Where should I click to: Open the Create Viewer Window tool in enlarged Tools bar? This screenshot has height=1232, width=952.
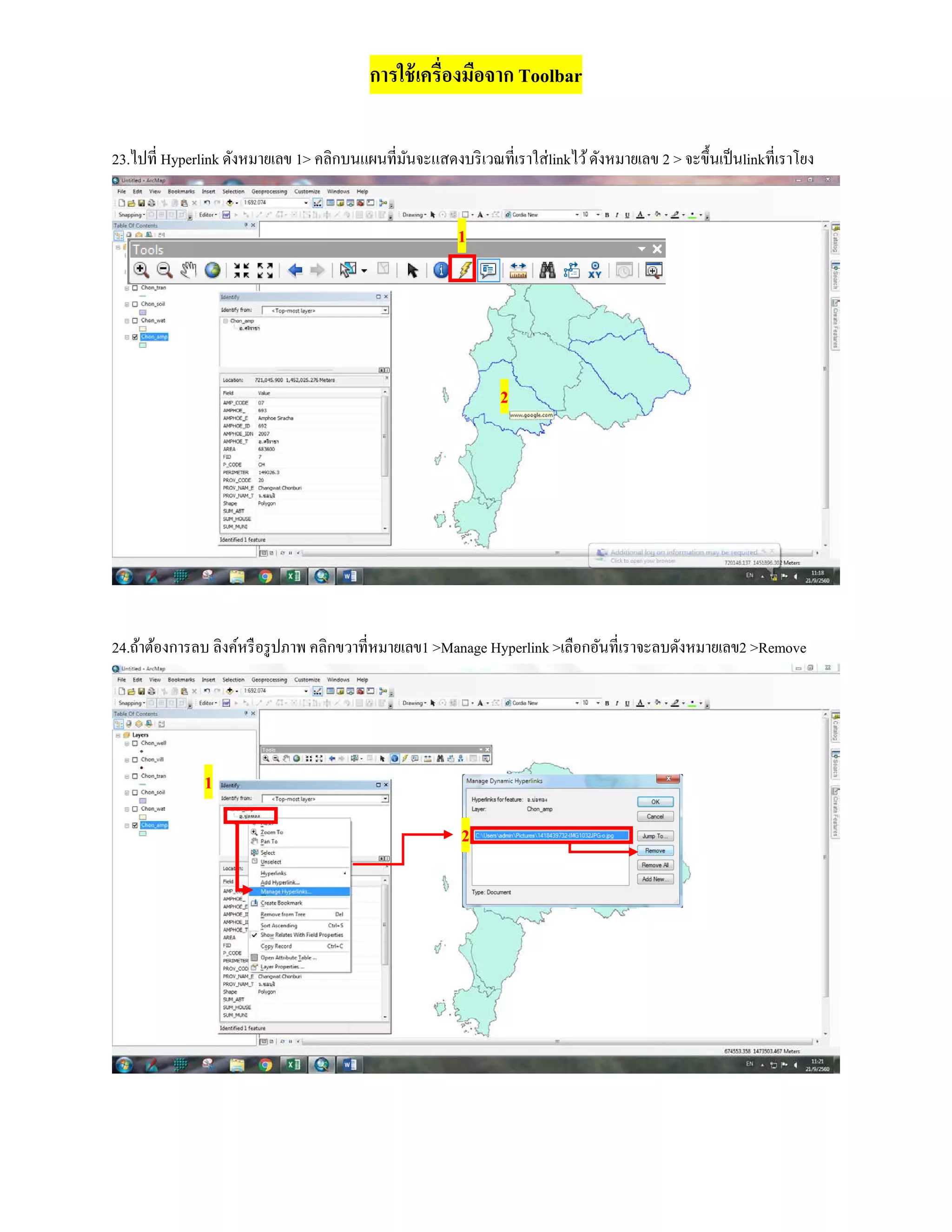(654, 270)
